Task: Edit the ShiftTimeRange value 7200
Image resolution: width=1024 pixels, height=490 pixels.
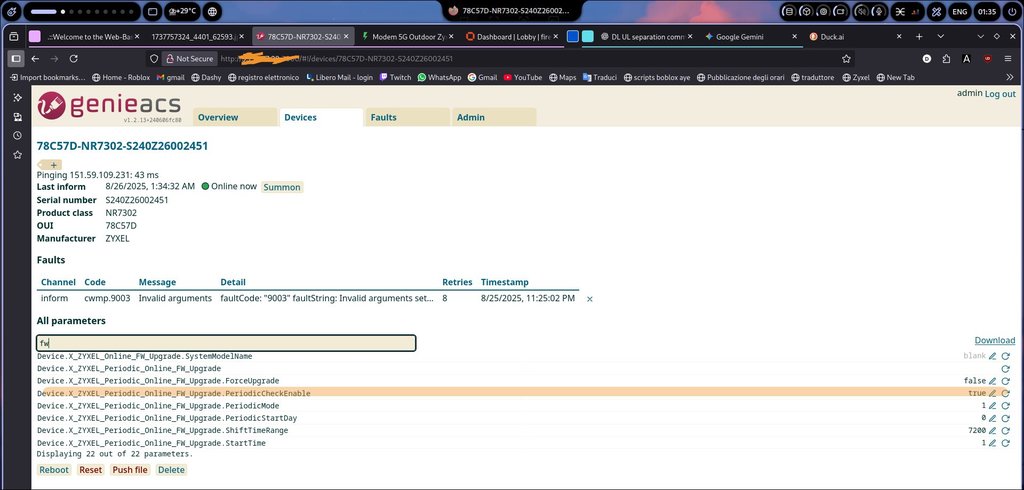Action: [993, 430]
